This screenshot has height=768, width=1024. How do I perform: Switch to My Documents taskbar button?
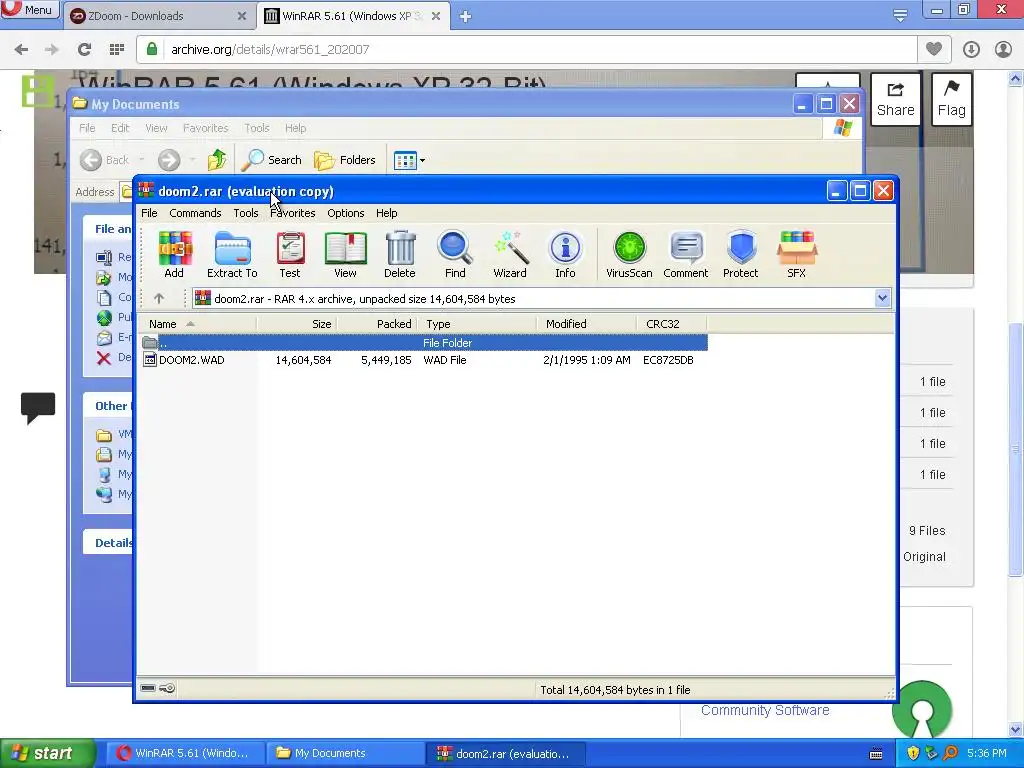345,753
